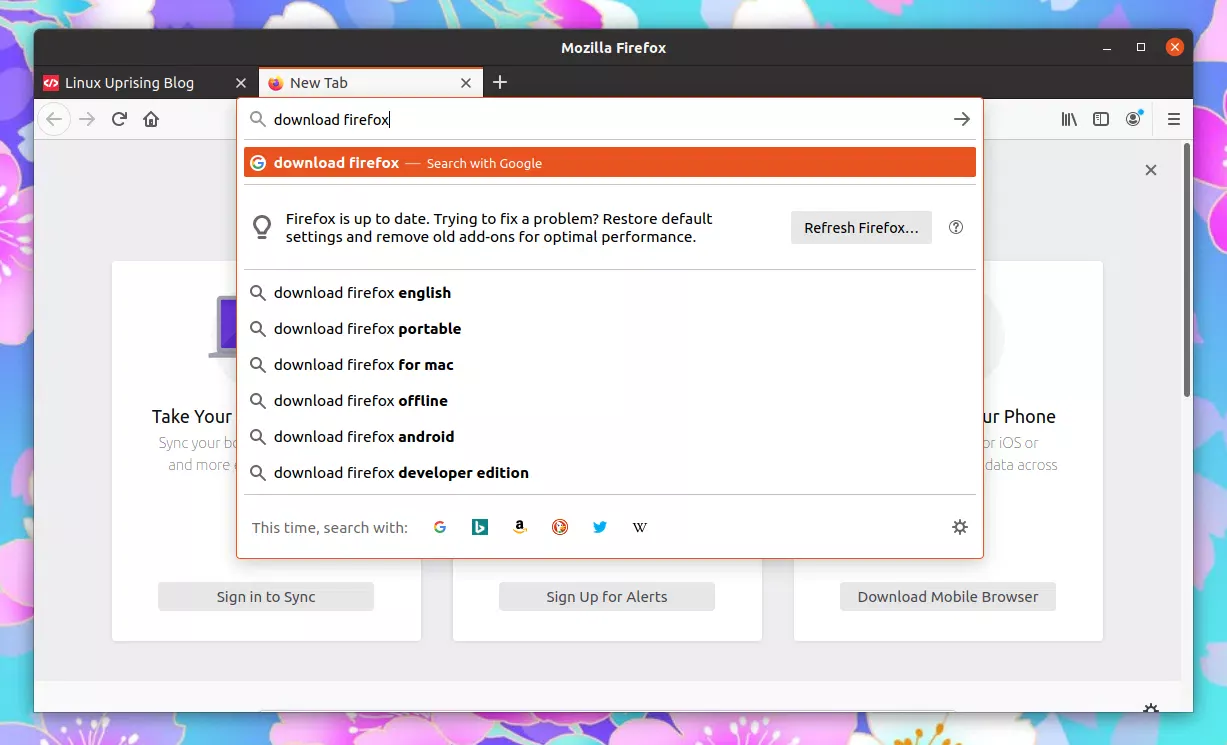The width and height of the screenshot is (1227, 745).
Task: Close the New Tab tab
Action: pyautogui.click(x=466, y=83)
